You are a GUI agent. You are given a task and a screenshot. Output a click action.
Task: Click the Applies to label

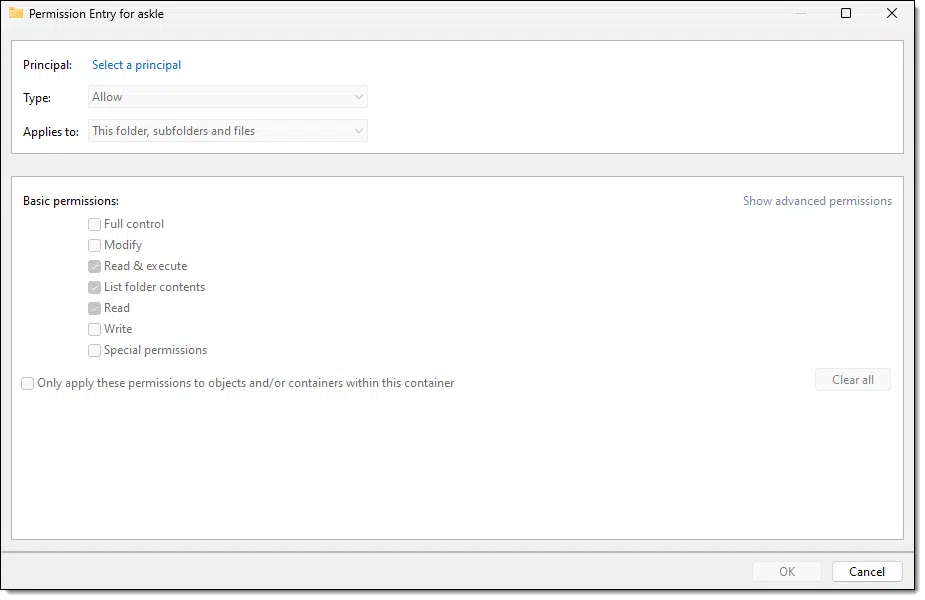[51, 132]
